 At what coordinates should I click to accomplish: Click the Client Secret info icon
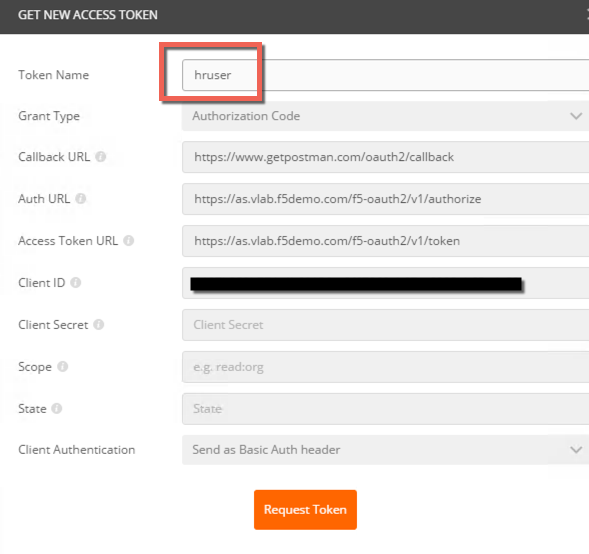coord(98,325)
